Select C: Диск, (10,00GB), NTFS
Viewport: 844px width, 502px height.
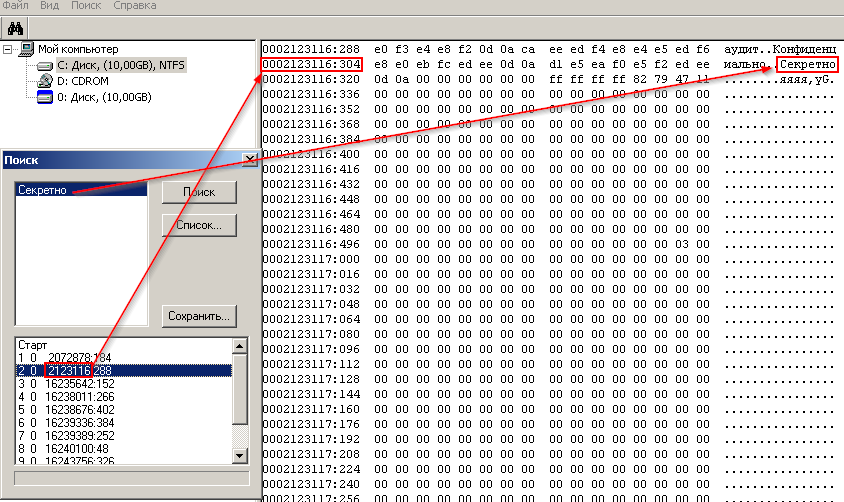(x=121, y=65)
